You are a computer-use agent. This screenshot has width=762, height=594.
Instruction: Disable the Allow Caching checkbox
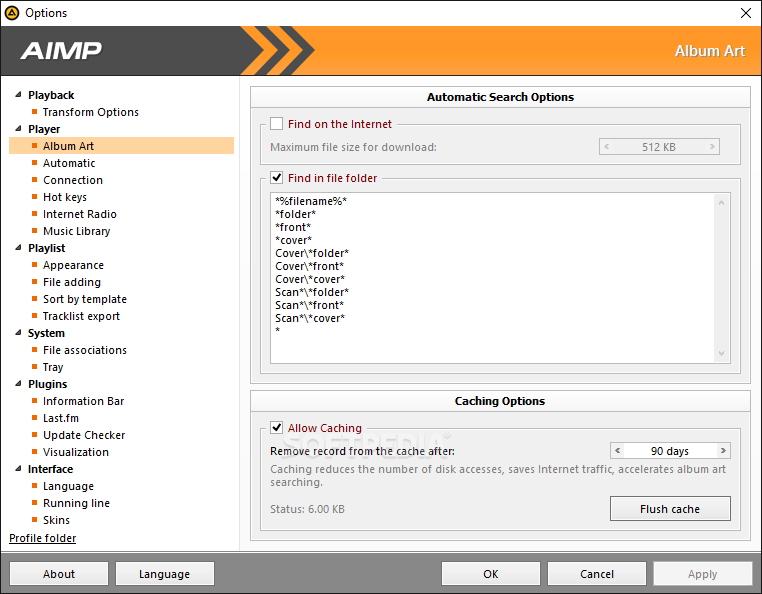tap(277, 427)
